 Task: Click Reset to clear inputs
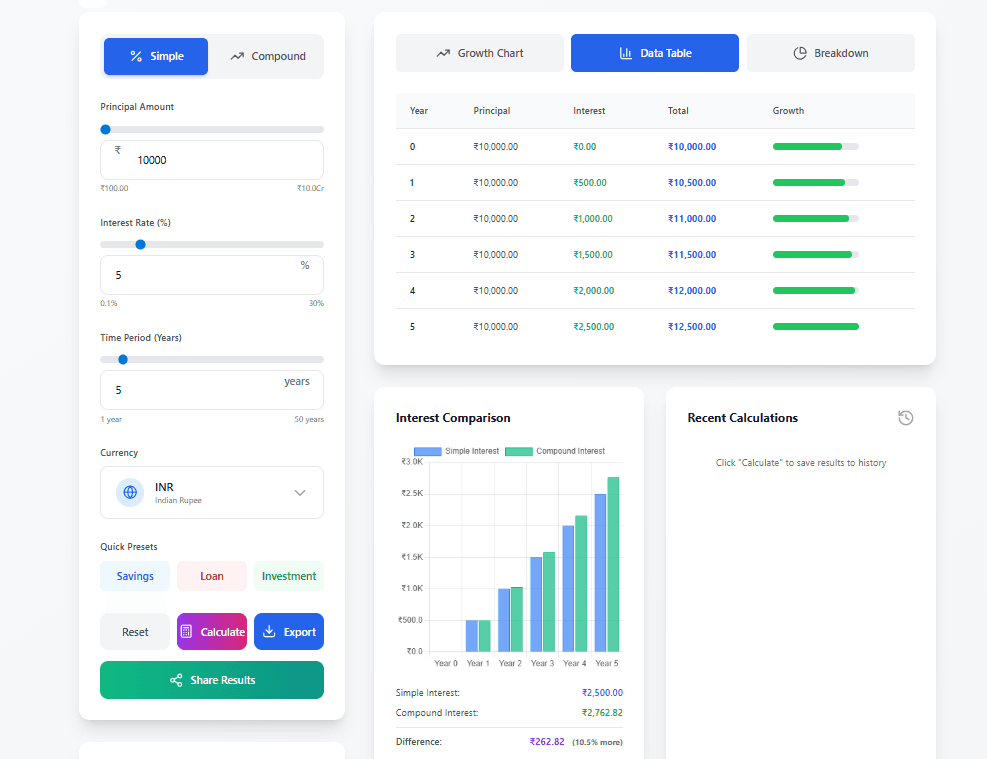point(134,631)
